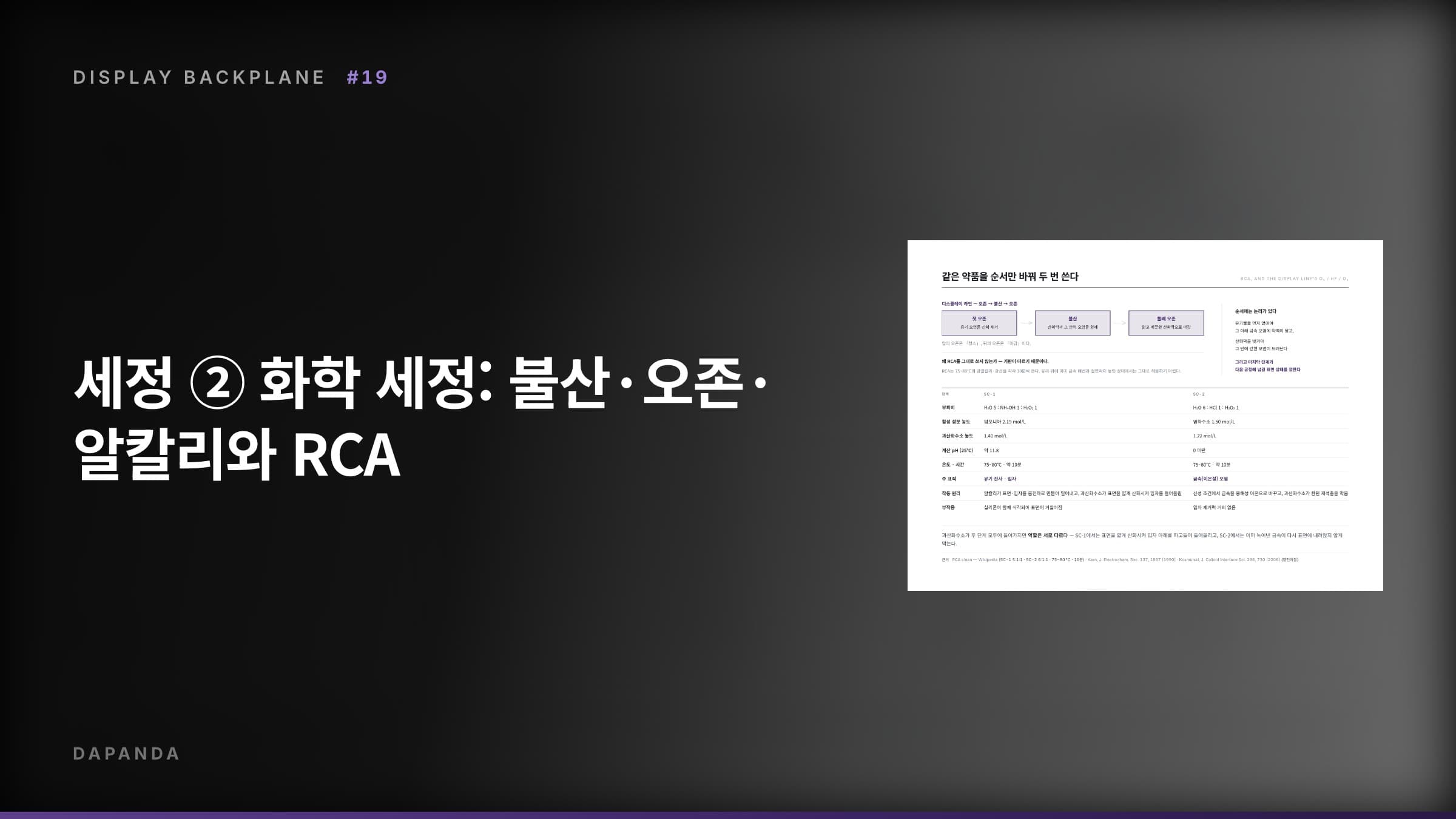Click the '0 미만' pH value

click(x=1199, y=450)
